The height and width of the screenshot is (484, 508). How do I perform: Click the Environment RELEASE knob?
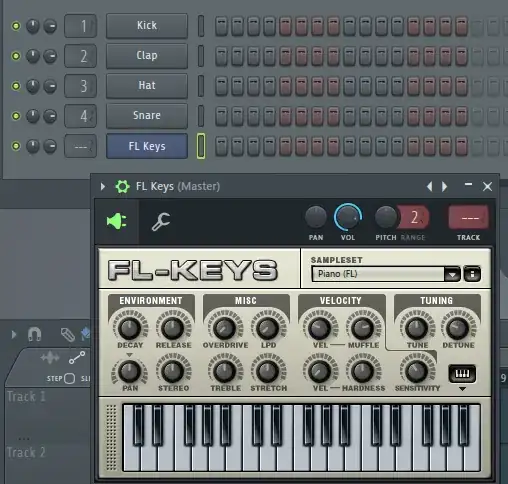pyautogui.click(x=173, y=328)
